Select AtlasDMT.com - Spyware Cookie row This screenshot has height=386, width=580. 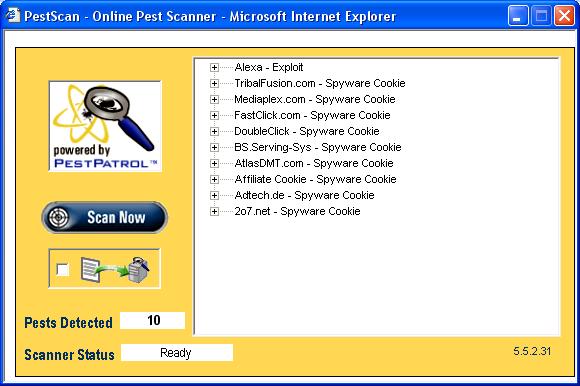point(314,163)
